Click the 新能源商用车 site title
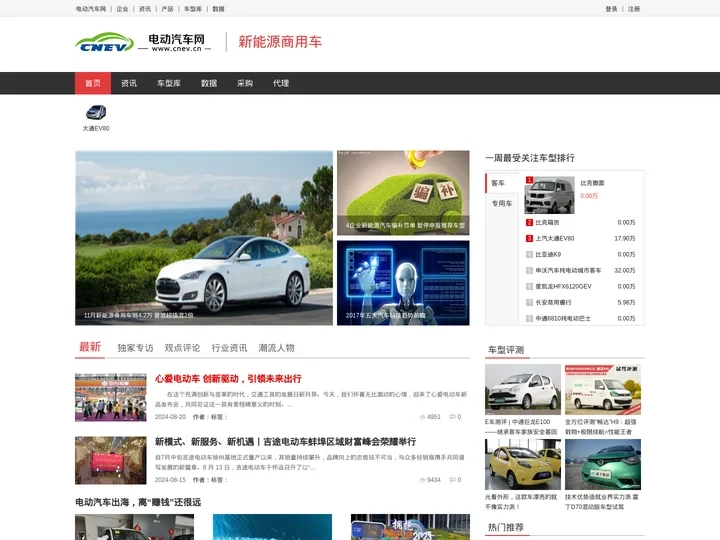The height and width of the screenshot is (540, 720). tap(280, 42)
